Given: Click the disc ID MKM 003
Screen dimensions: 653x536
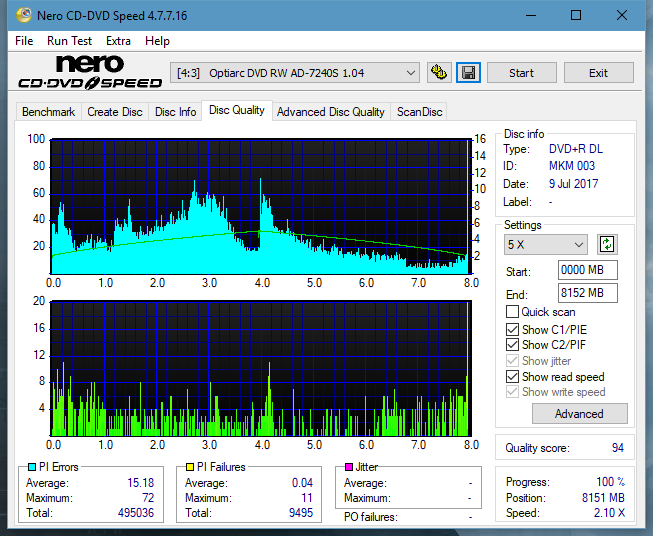Looking at the screenshot, I should [572, 166].
